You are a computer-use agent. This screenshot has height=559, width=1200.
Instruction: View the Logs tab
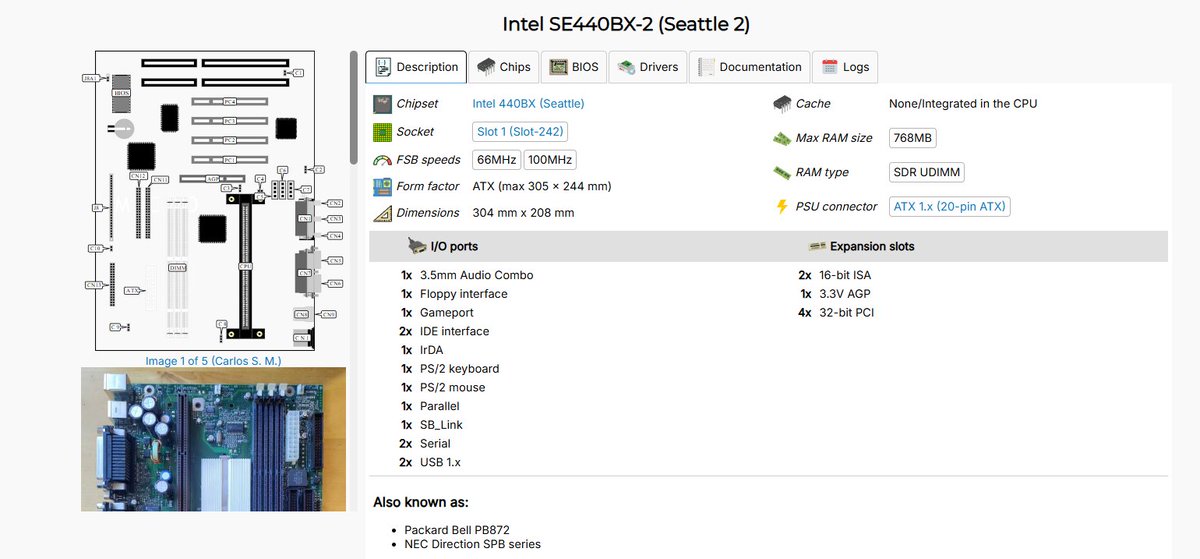click(845, 67)
